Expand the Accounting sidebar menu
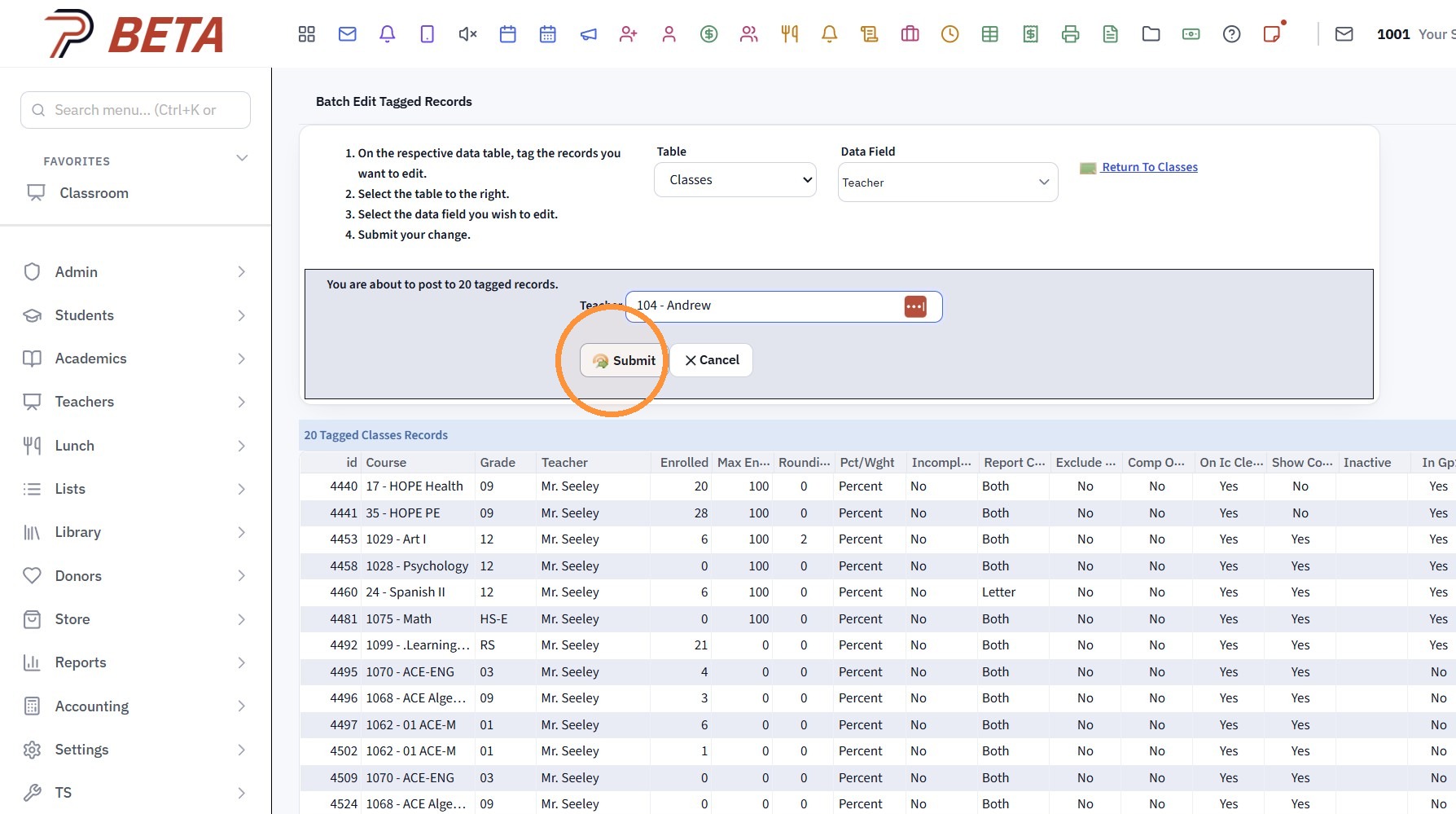The width and height of the screenshot is (1456, 814). tap(135, 706)
